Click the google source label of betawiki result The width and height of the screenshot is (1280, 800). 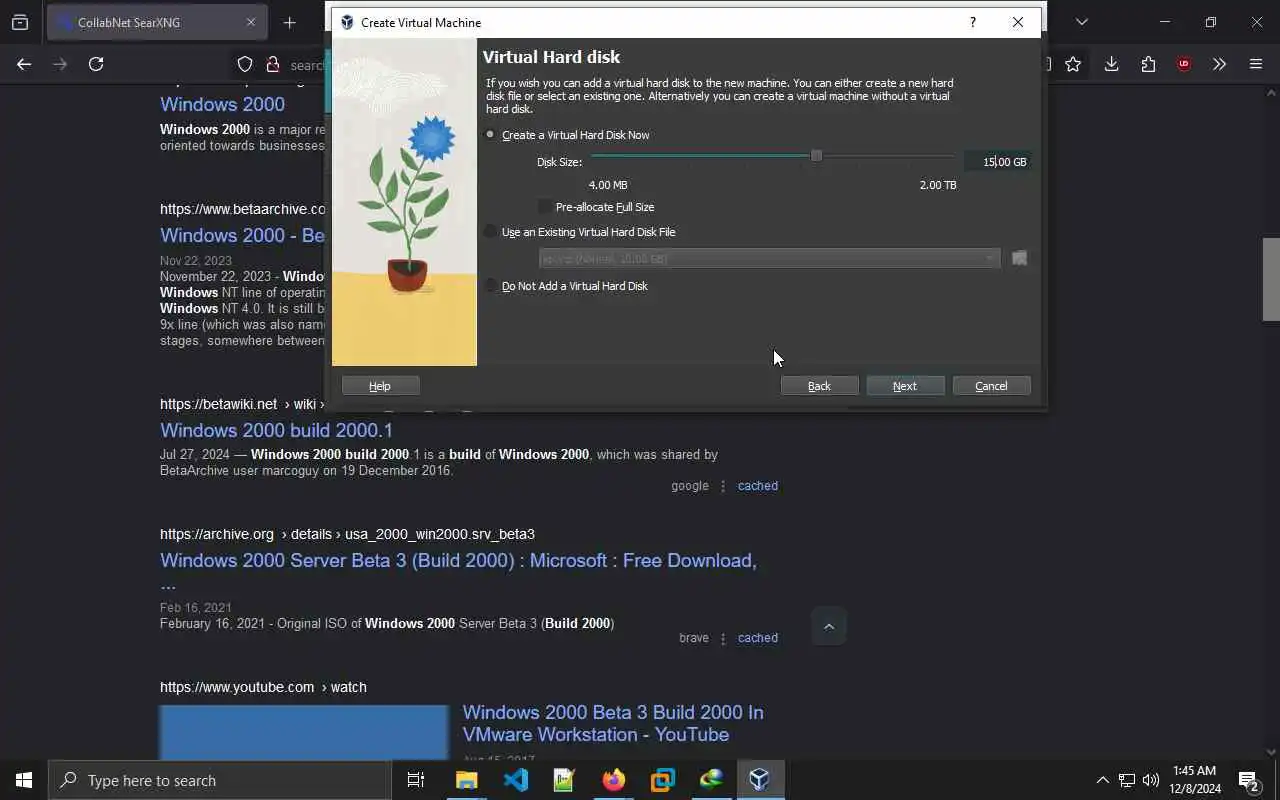(x=690, y=486)
